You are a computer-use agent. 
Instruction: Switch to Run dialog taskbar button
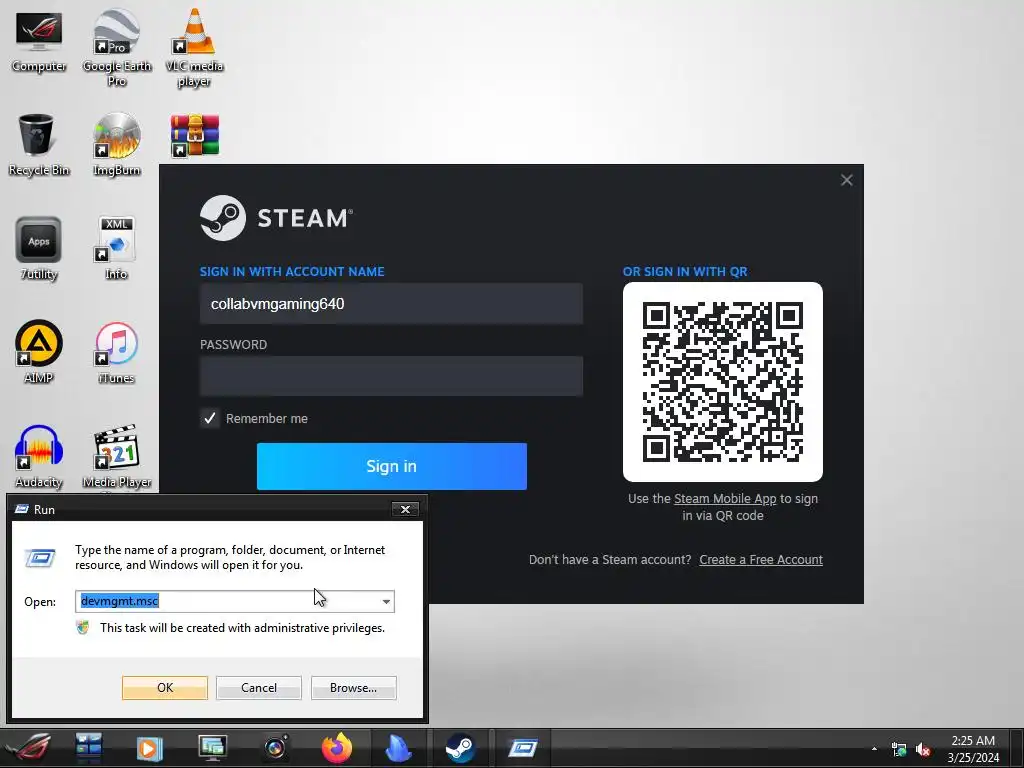(522, 748)
